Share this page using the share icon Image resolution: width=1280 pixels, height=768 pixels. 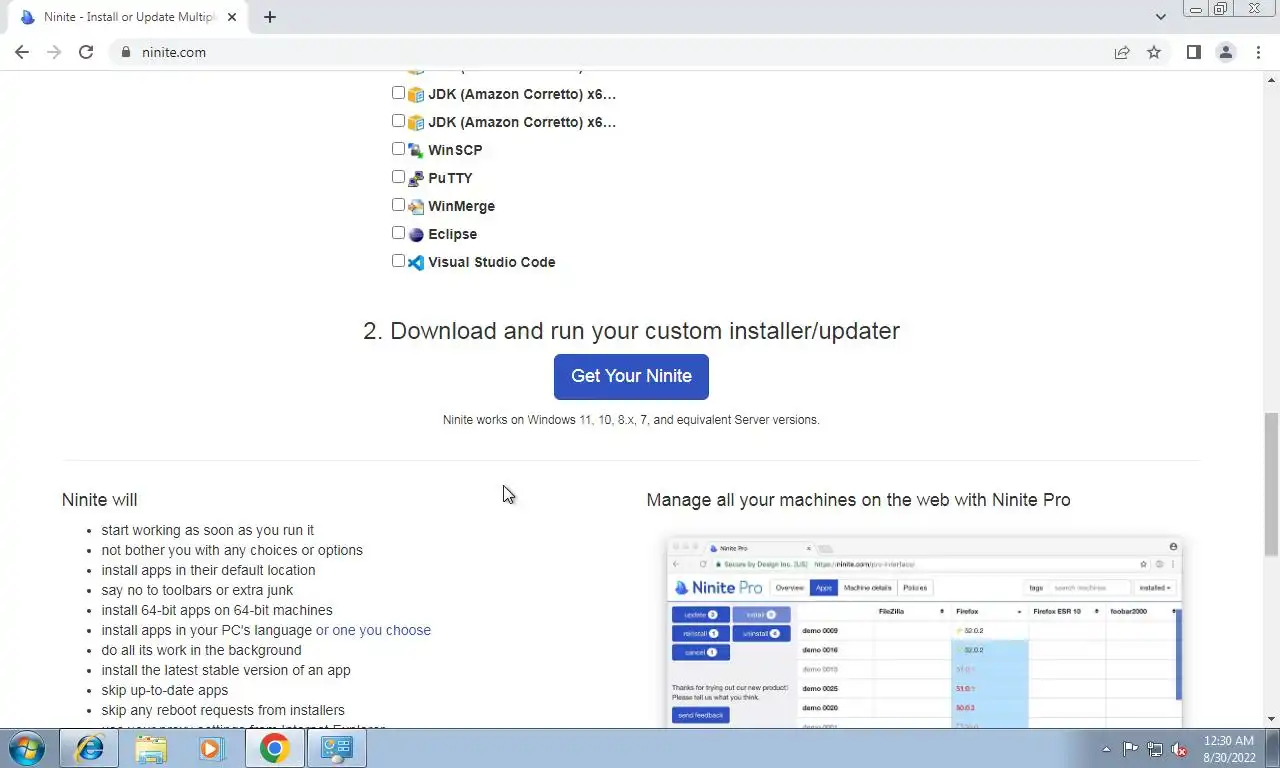[1122, 52]
